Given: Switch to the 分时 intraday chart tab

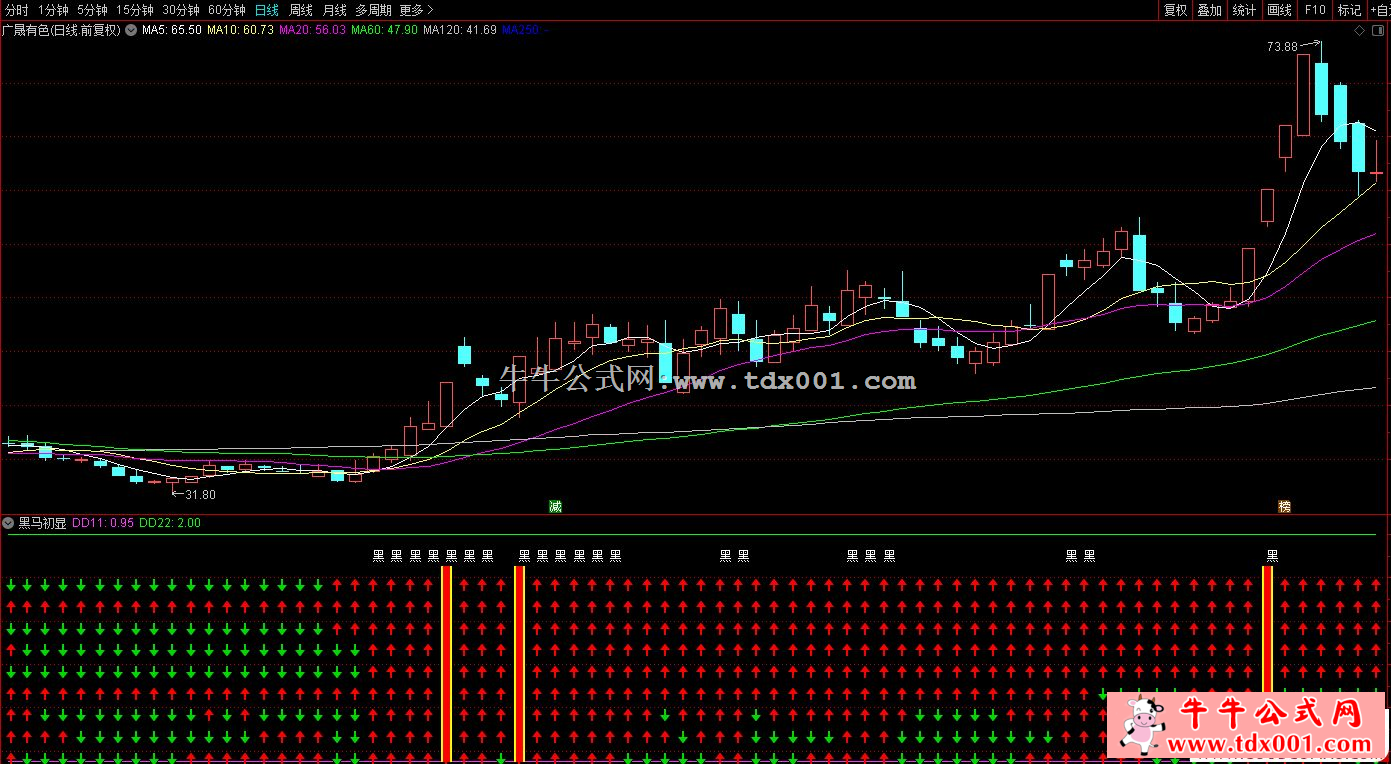Looking at the screenshot, I should coord(16,10).
